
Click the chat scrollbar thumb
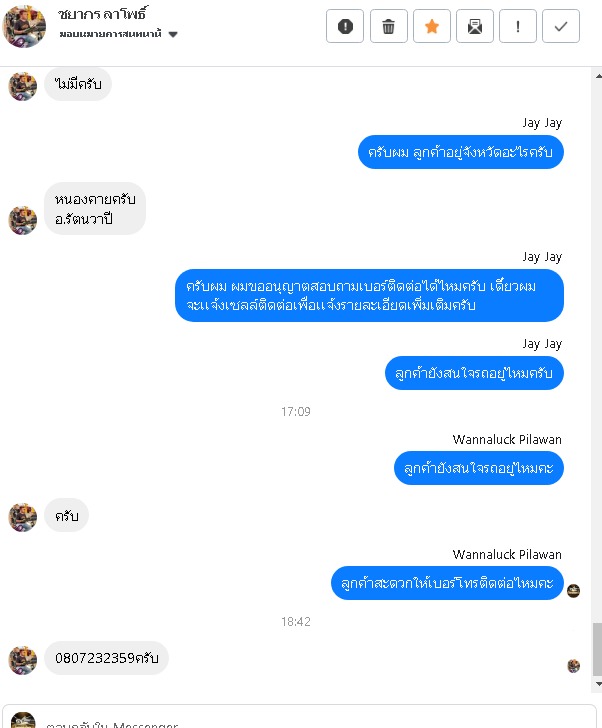tap(597, 650)
